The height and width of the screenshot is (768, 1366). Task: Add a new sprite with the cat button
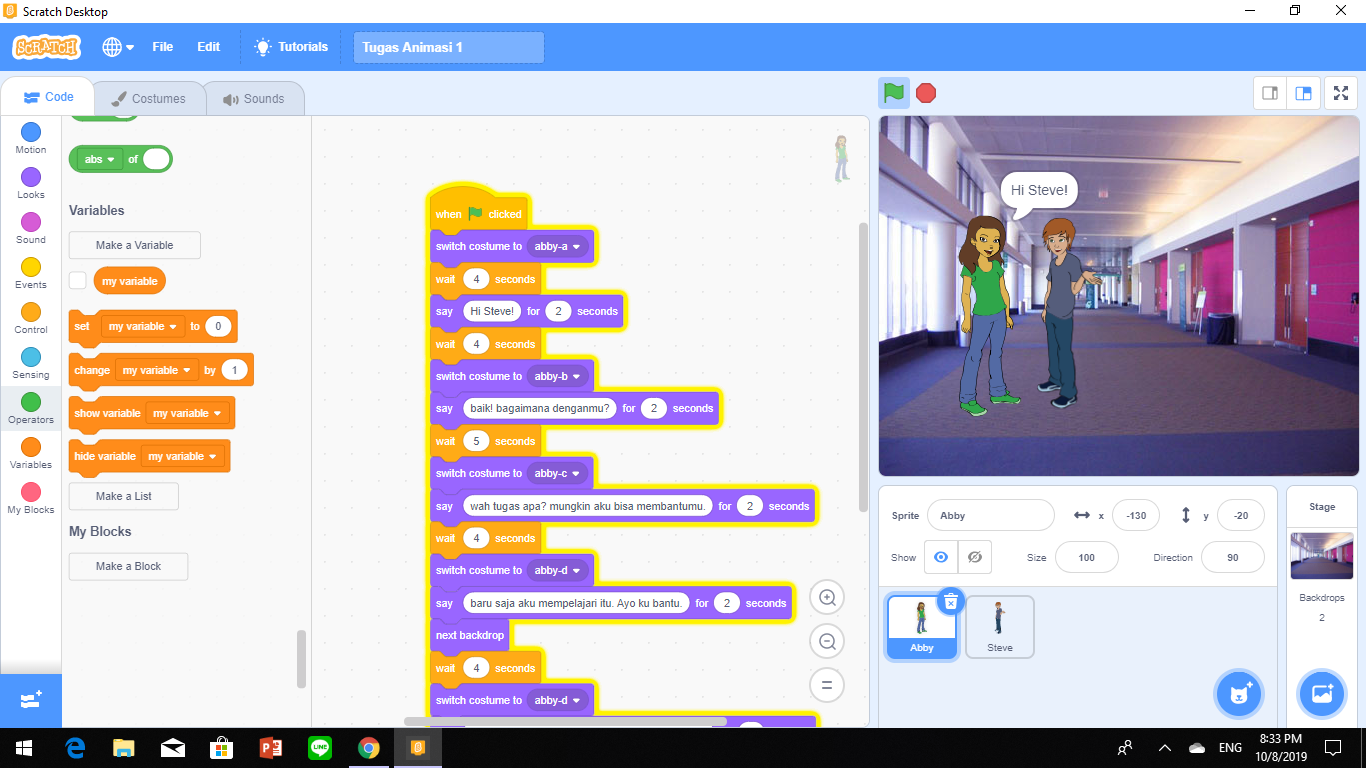[x=1239, y=693]
